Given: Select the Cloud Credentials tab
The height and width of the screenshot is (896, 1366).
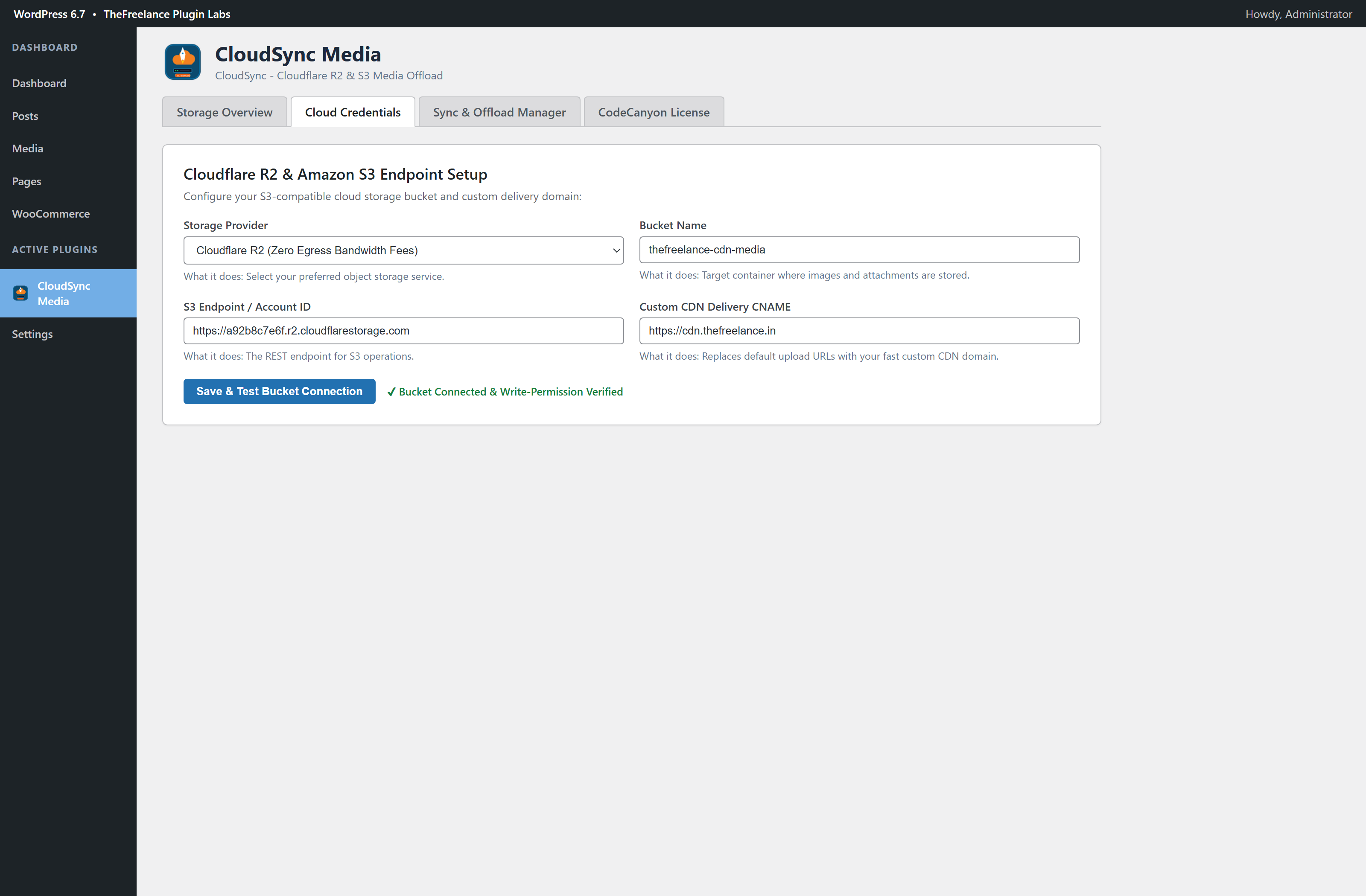Looking at the screenshot, I should click(353, 112).
